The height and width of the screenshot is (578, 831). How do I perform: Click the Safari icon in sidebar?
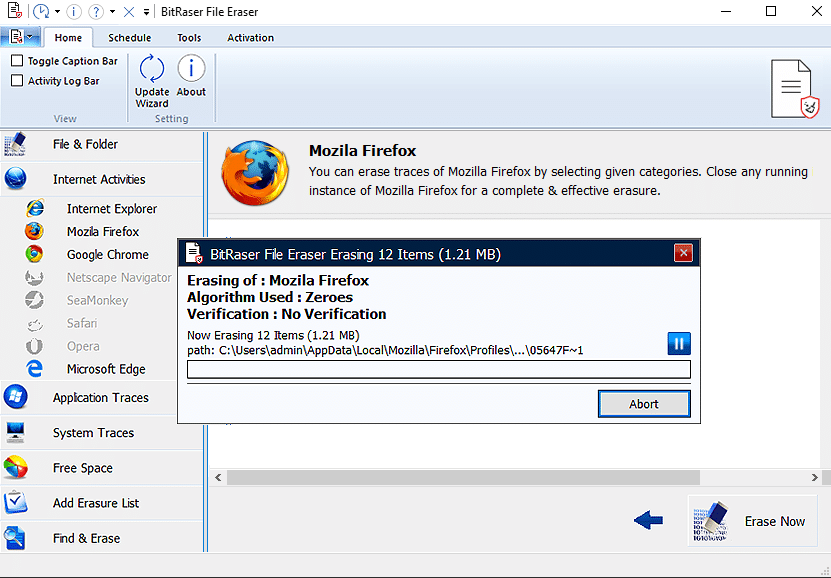tap(34, 324)
